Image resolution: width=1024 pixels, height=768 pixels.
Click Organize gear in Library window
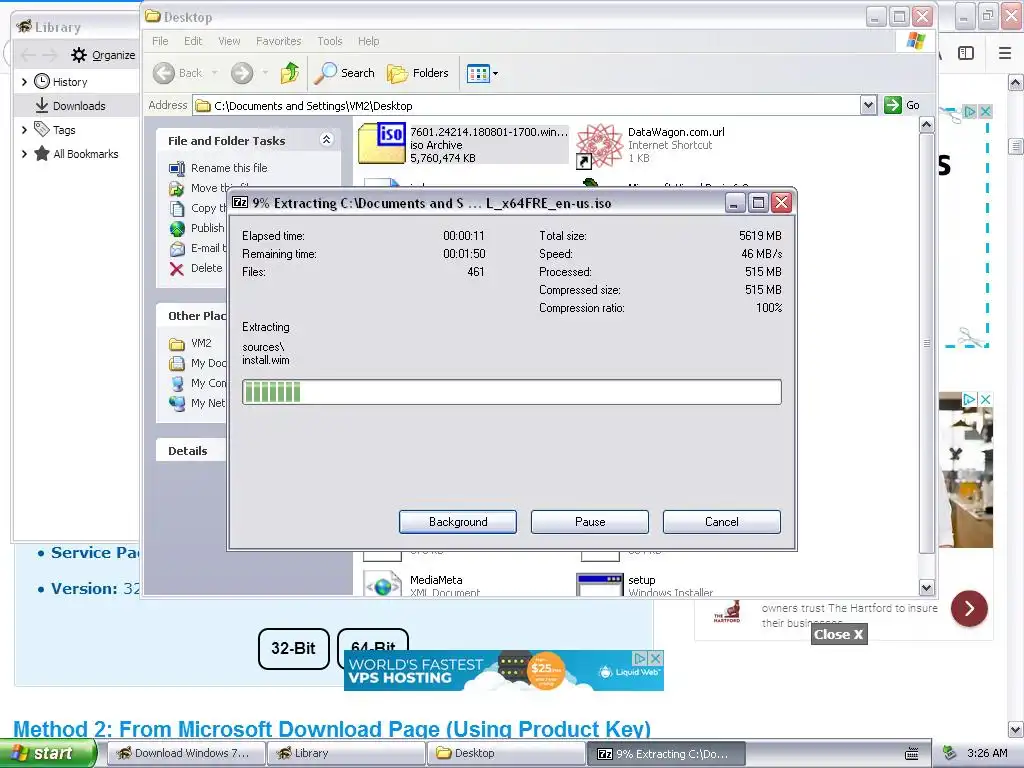[79, 55]
